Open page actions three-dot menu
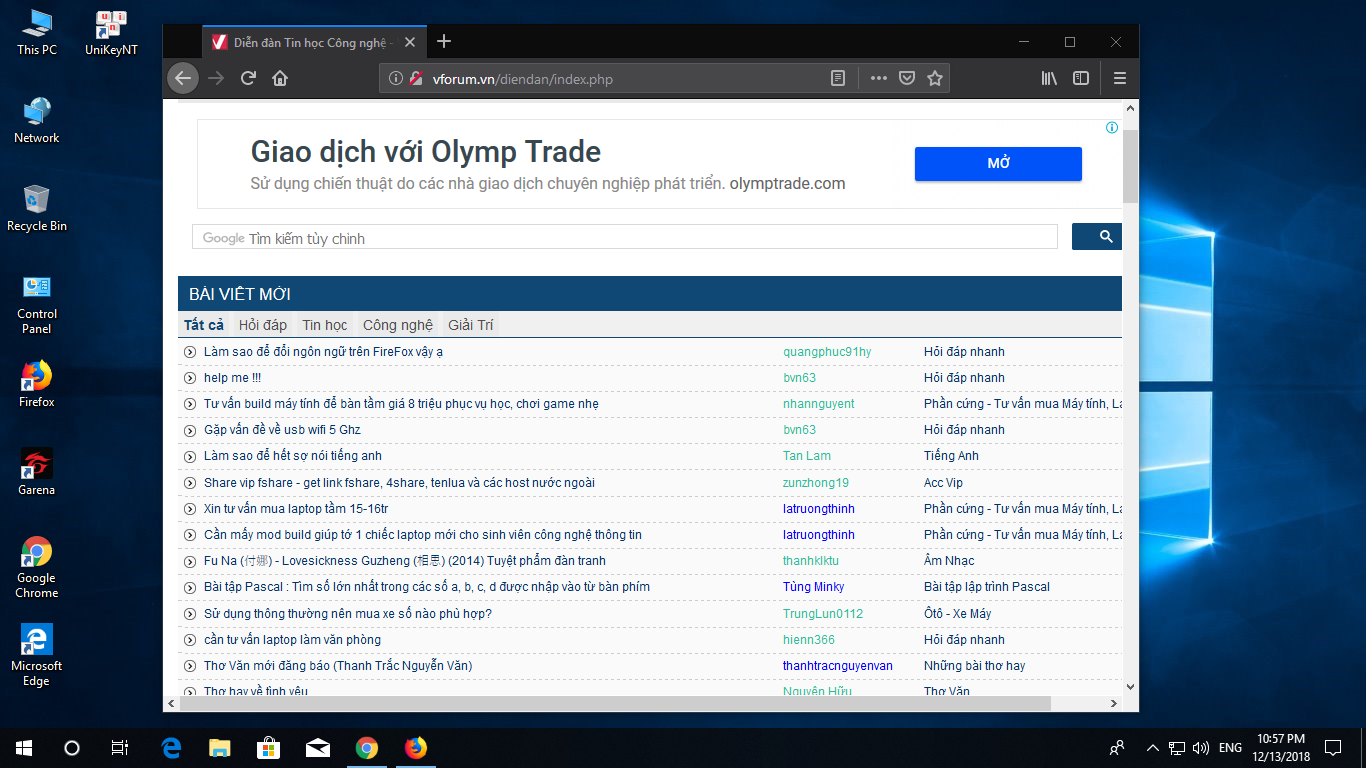This screenshot has height=768, width=1366. [878, 78]
